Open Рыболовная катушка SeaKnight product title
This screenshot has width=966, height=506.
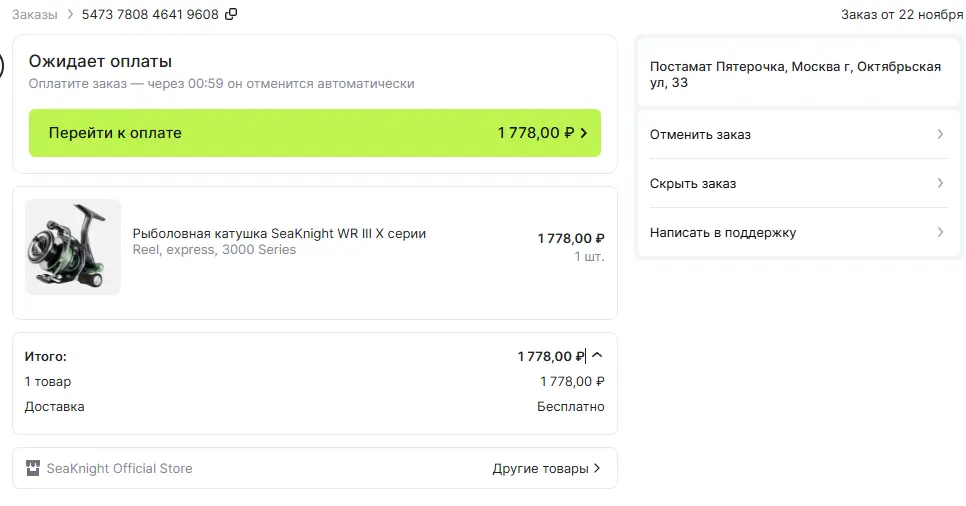[279, 234]
